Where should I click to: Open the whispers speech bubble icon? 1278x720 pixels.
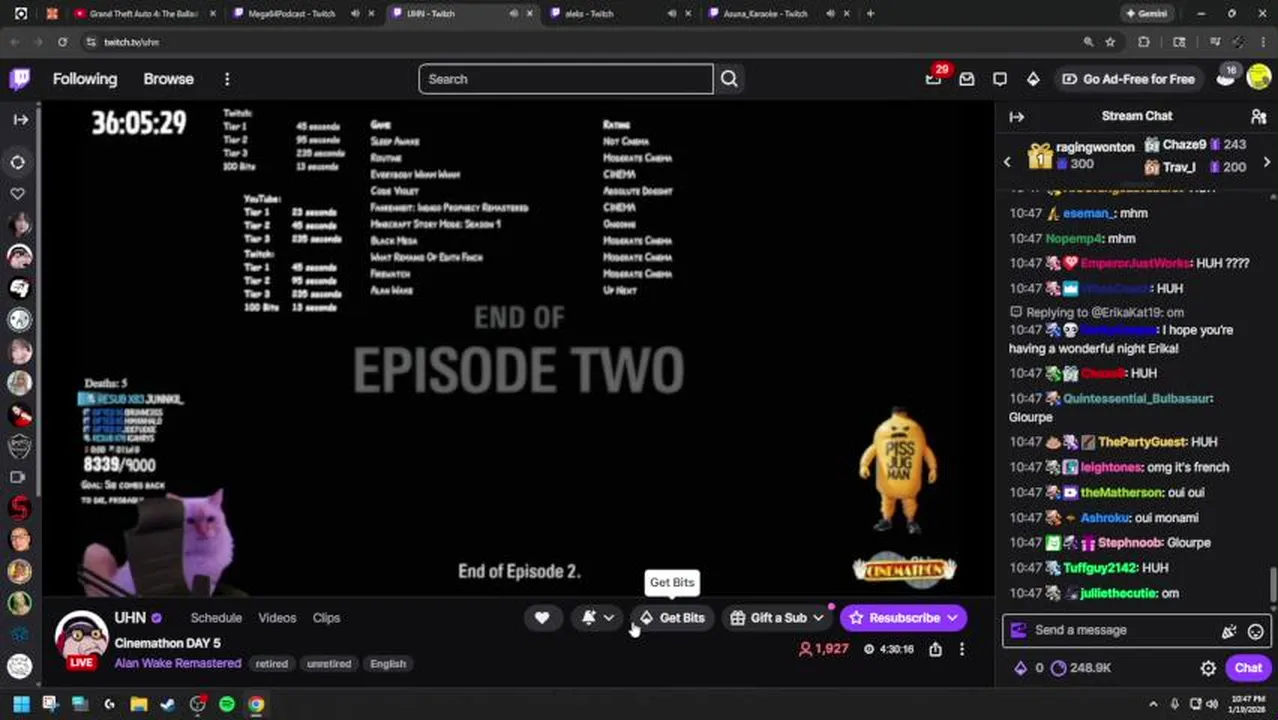1000,79
